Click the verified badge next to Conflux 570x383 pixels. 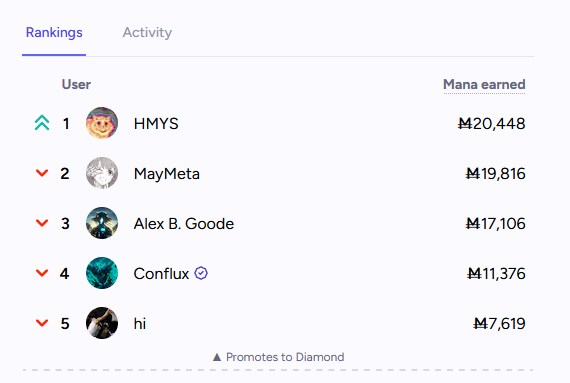pyautogui.click(x=201, y=273)
